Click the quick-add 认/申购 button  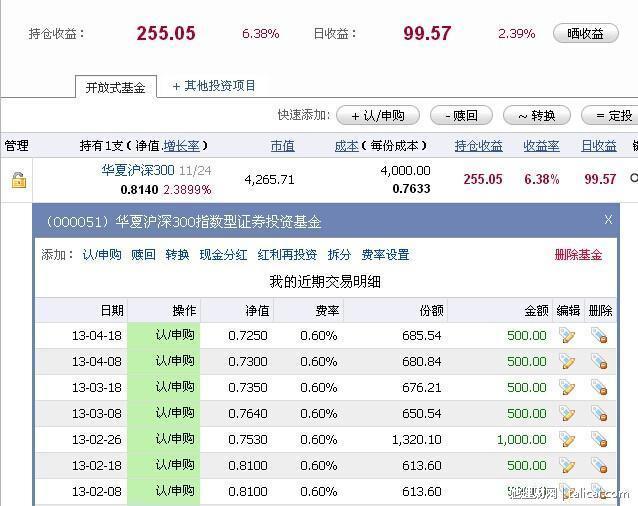pos(378,116)
